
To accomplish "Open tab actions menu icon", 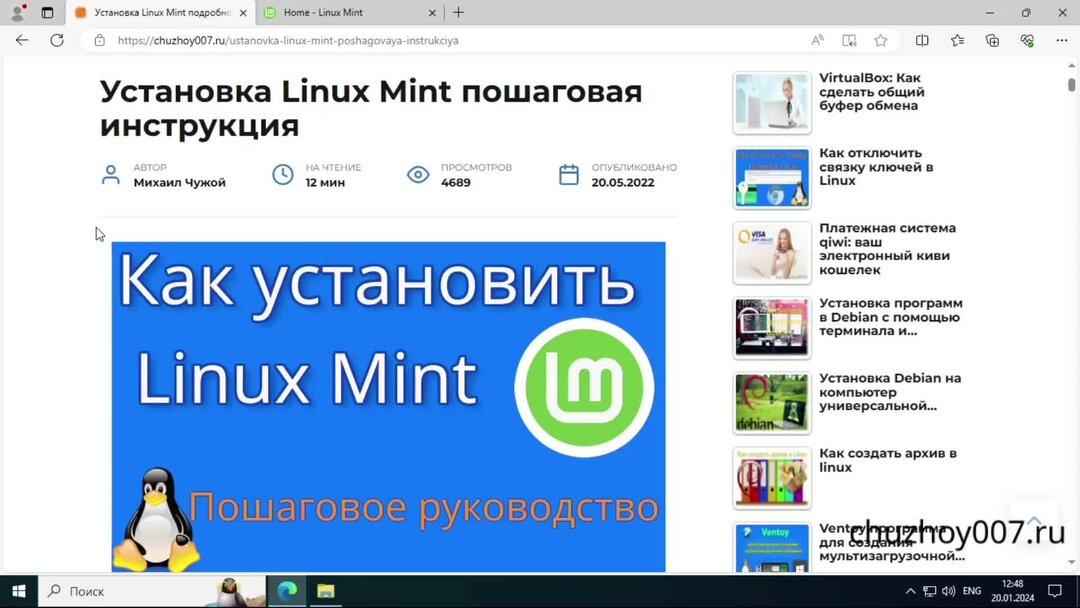I will tap(47, 12).
